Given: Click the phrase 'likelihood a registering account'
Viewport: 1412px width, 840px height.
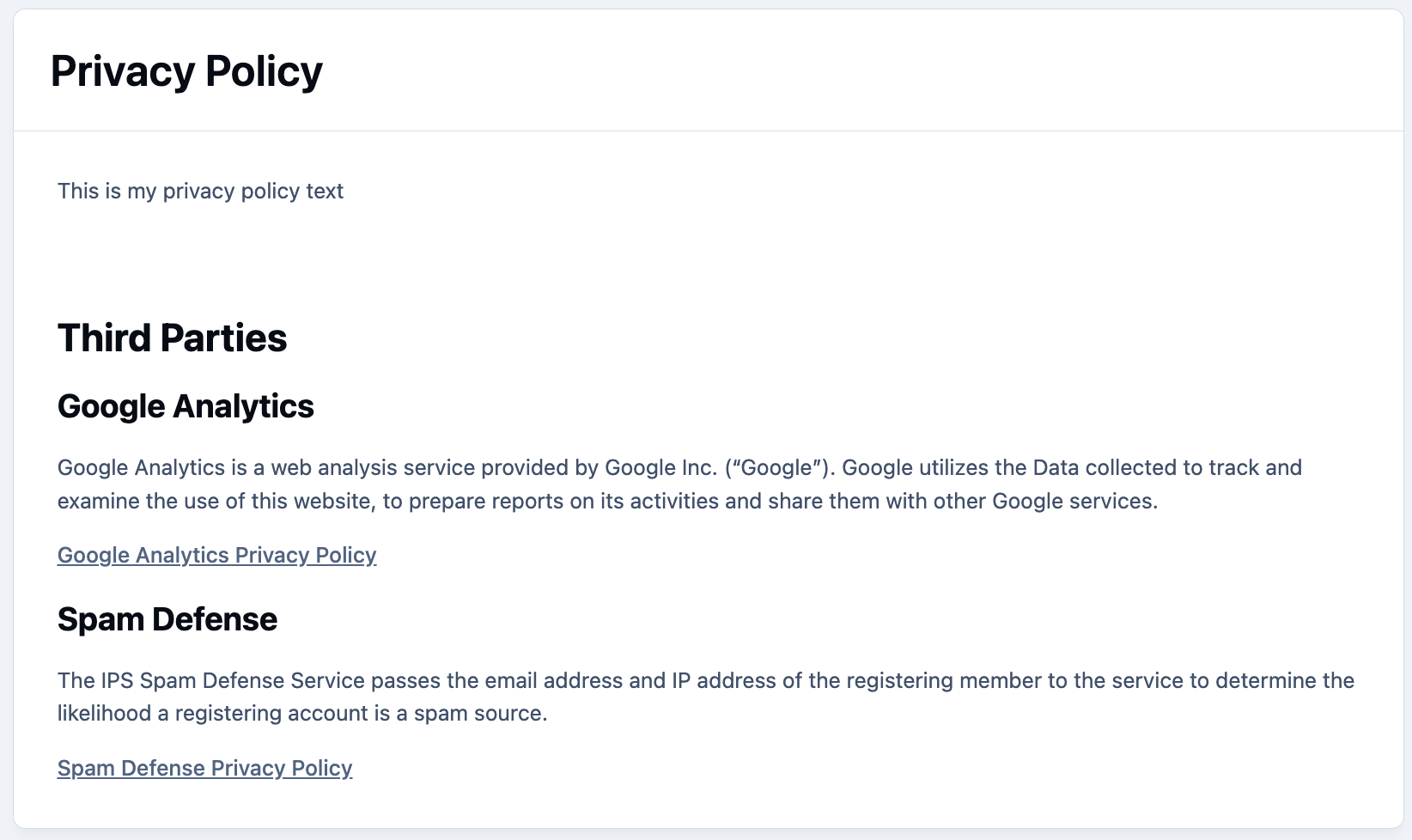Looking at the screenshot, I should click(x=213, y=713).
